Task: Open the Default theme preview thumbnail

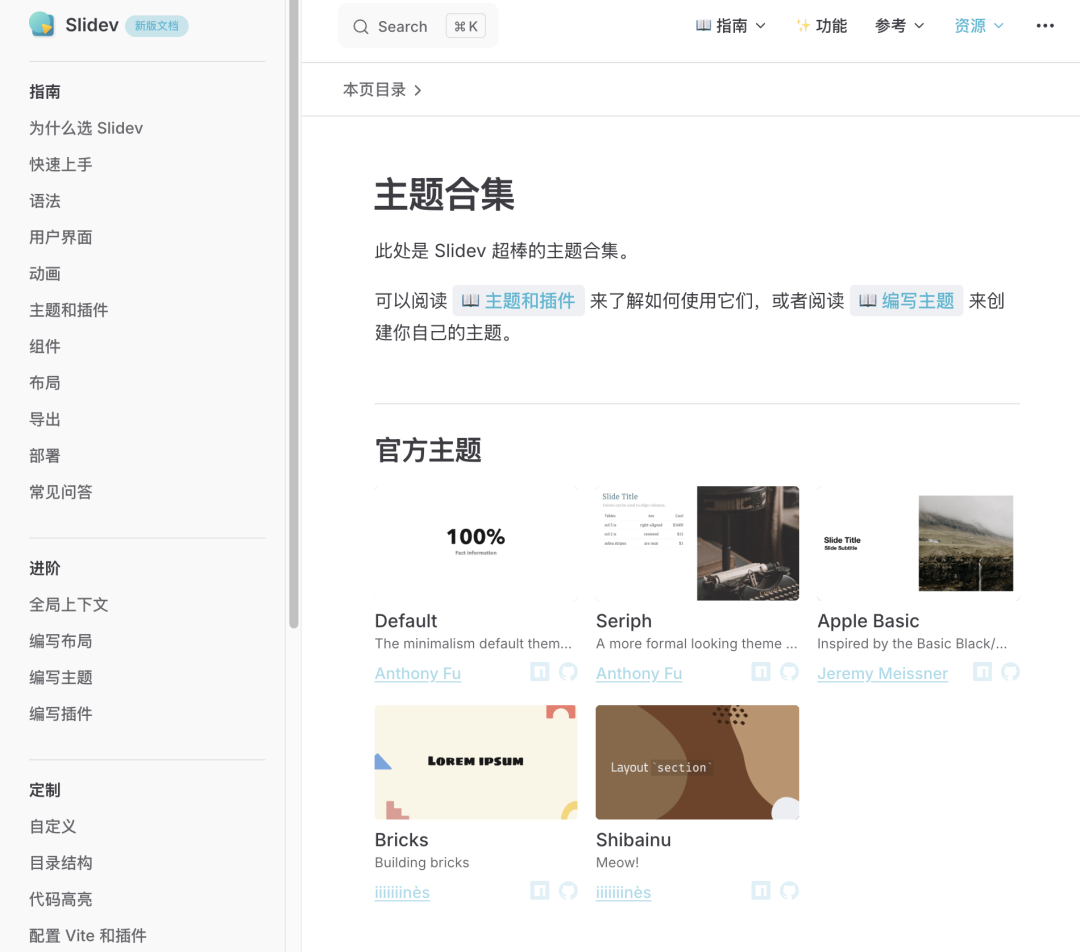Action: click(476, 544)
